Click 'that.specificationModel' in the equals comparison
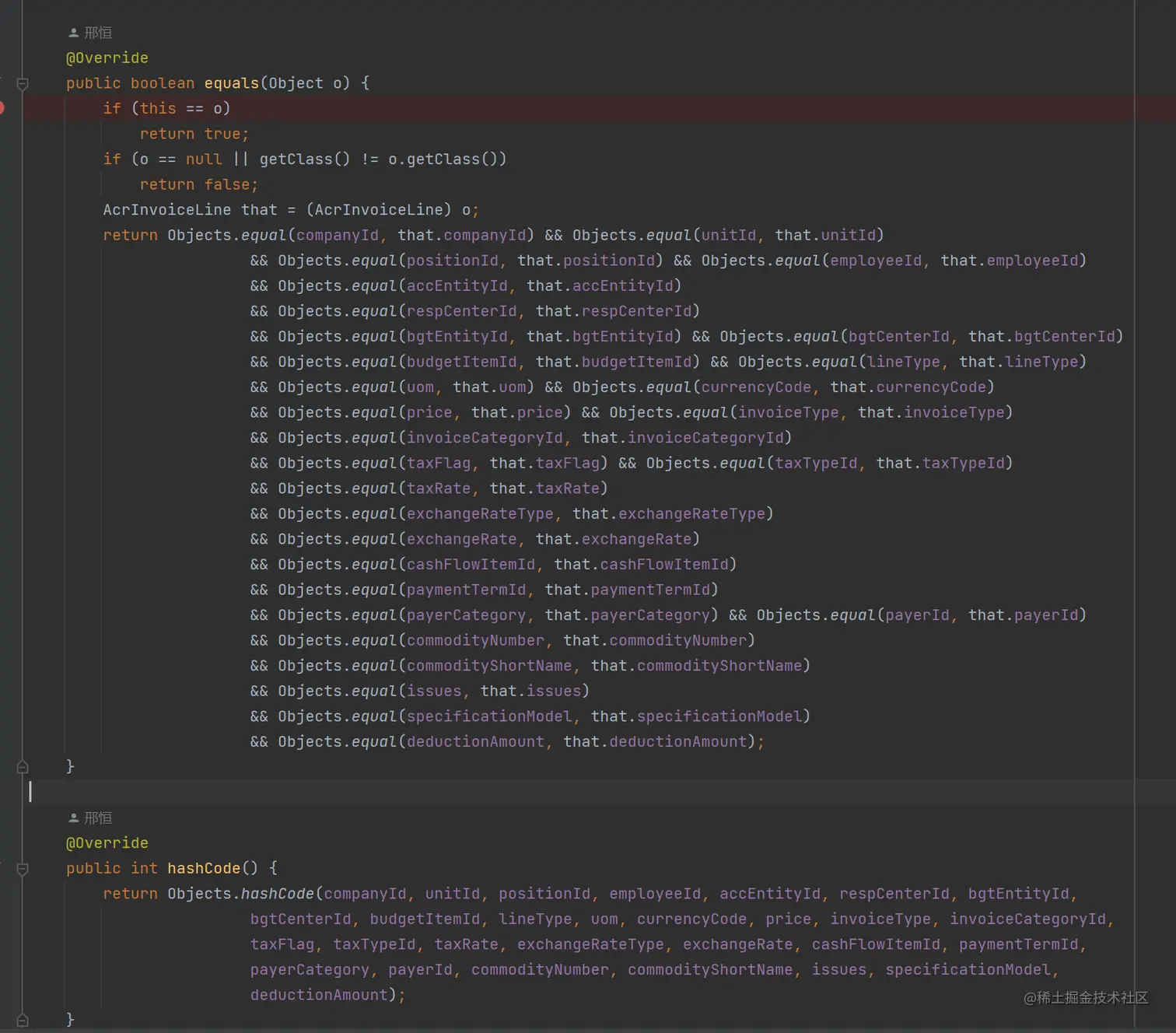 click(x=696, y=716)
